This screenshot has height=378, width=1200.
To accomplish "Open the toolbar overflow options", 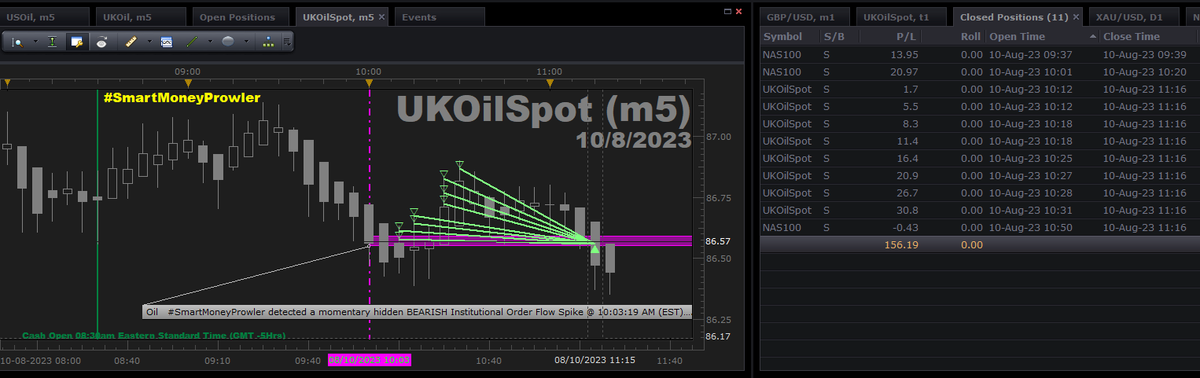I will pos(287,42).
